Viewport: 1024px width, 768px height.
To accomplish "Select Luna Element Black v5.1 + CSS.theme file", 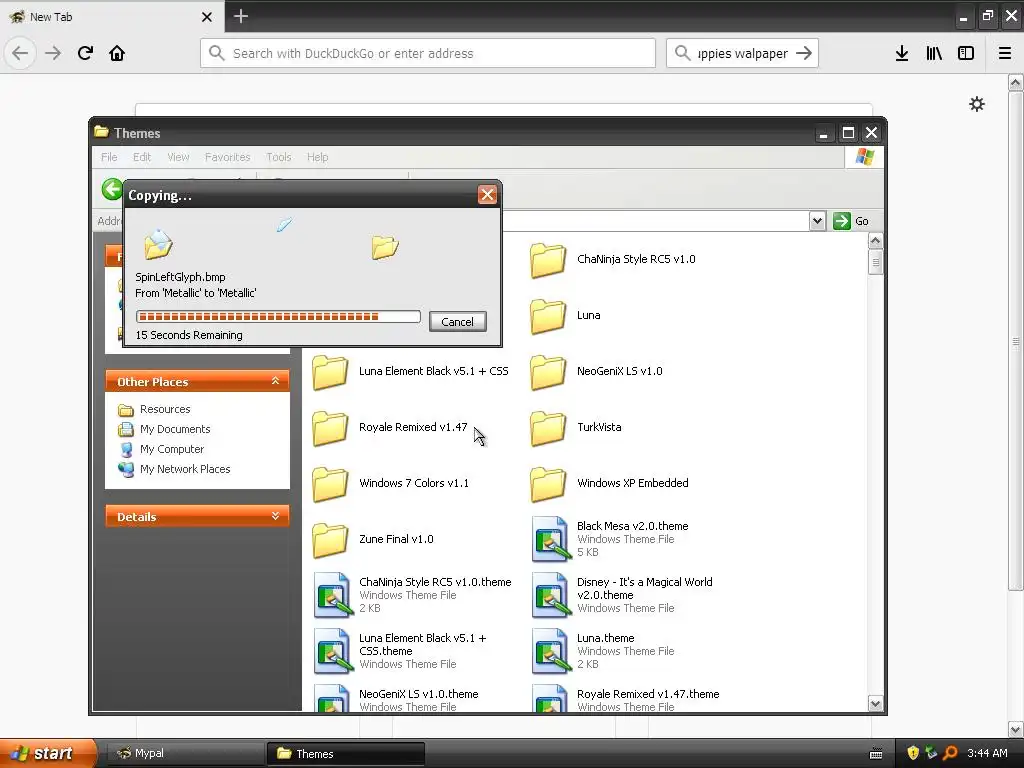I will tap(400, 650).
